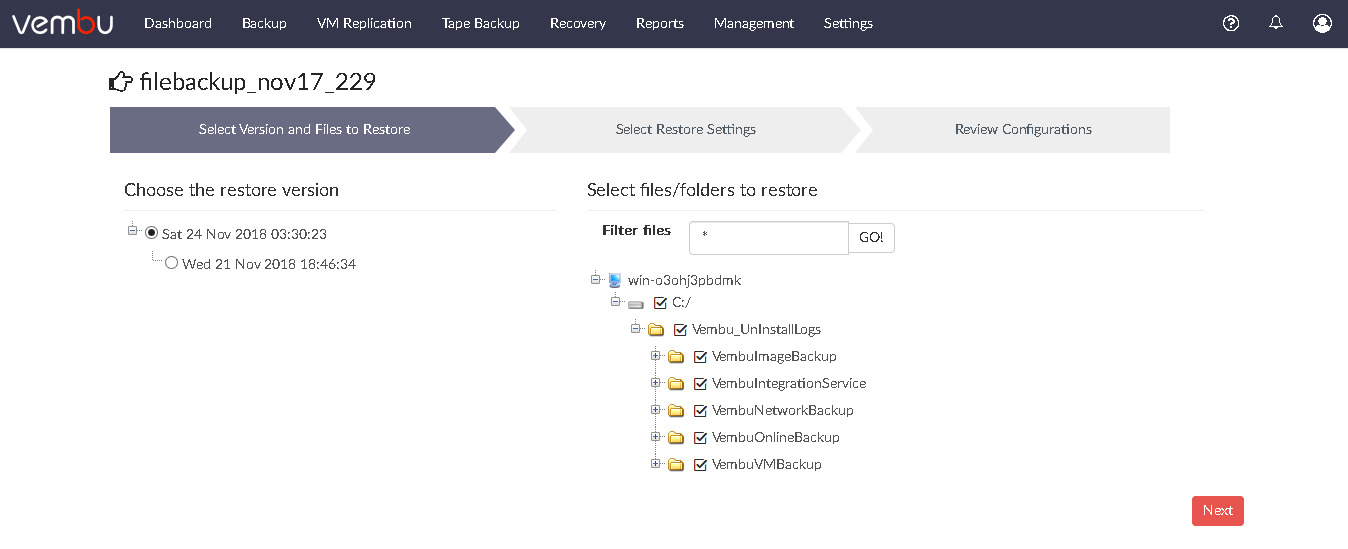Collapse the win-o3ohj3pbdmk tree node
The height and width of the screenshot is (549, 1348).
click(596, 278)
